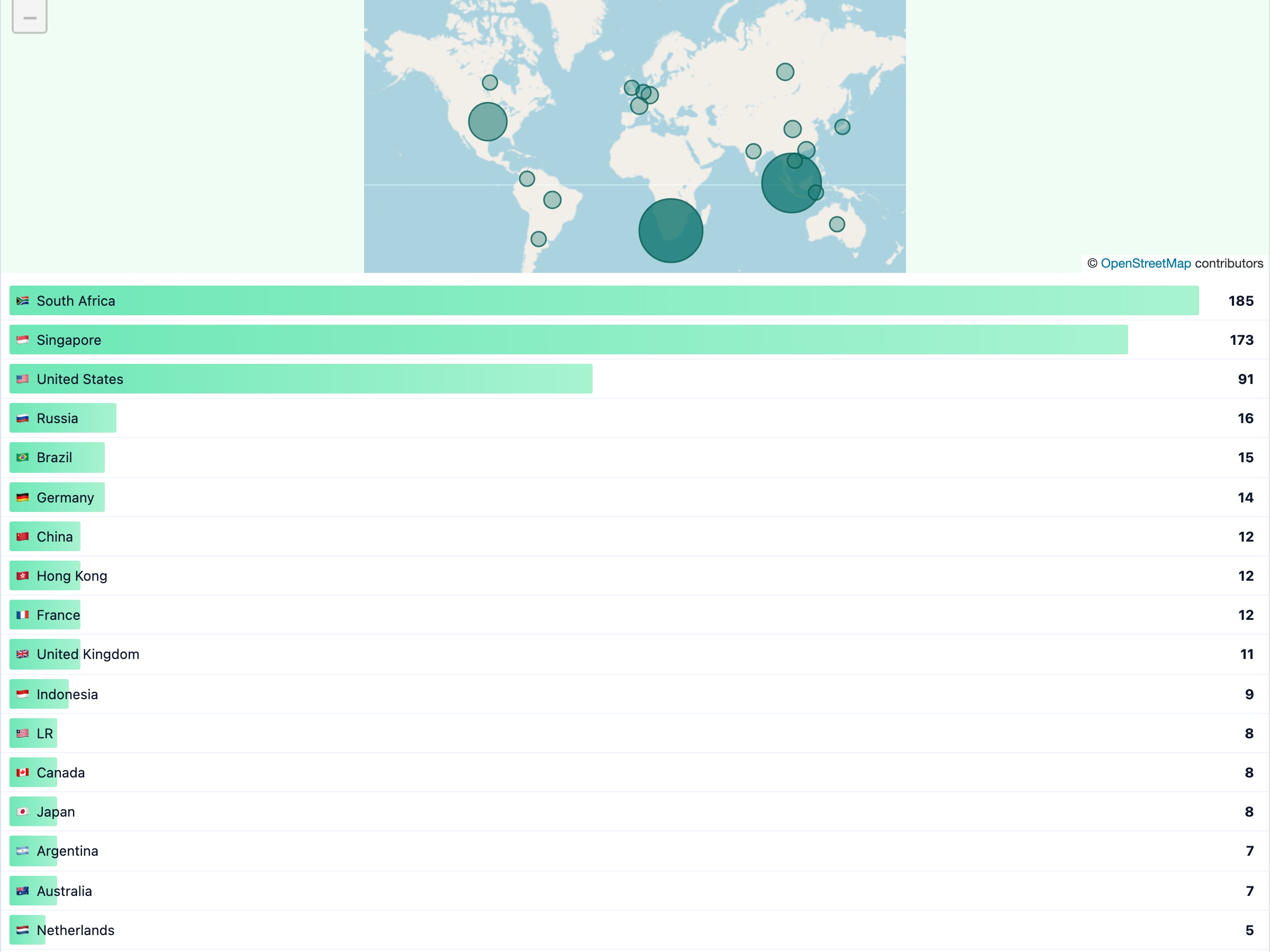Screen dimensions: 1270x952
Task: Select the Netherlands country label
Action: tap(75, 930)
